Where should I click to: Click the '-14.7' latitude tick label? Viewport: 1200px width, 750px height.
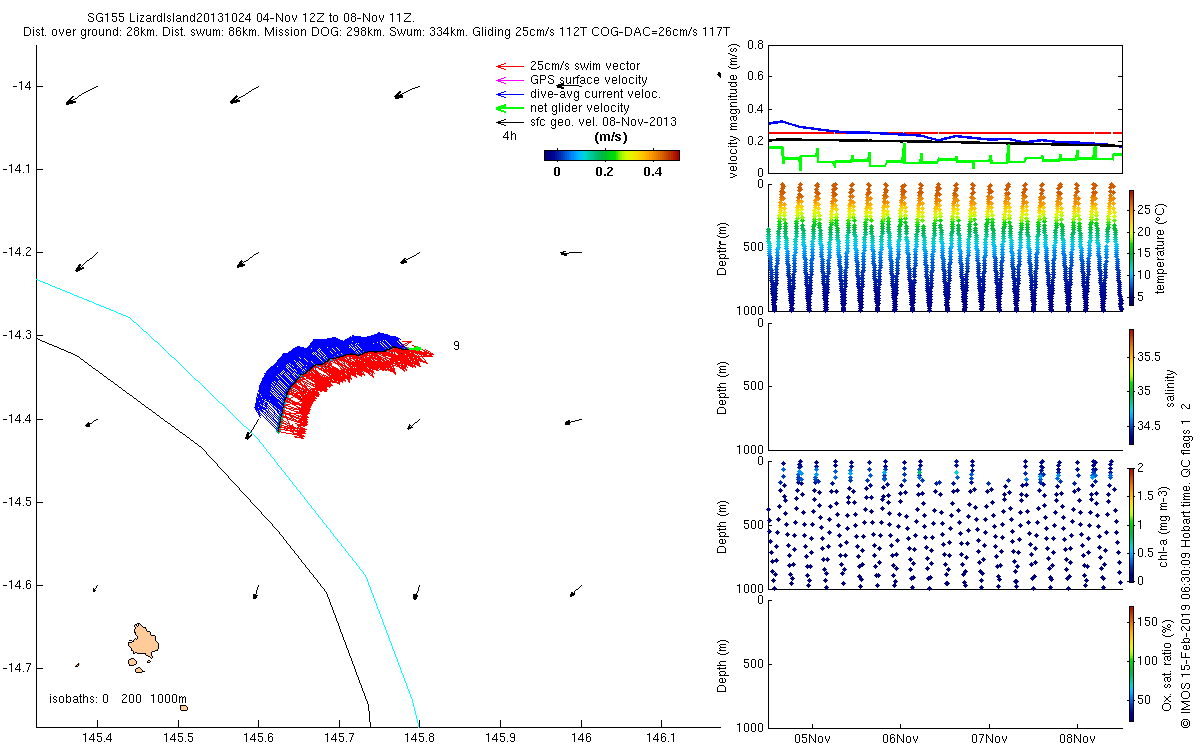coord(17,667)
